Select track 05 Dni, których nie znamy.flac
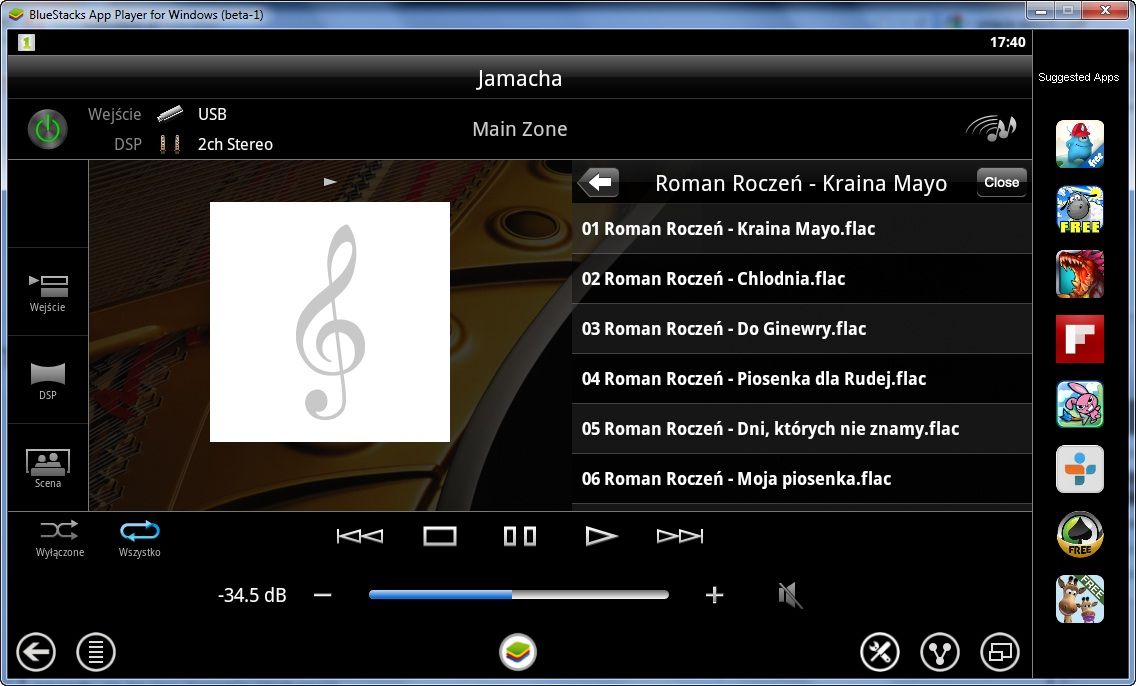Viewport: 1136px width, 686px height. pyautogui.click(x=802, y=429)
